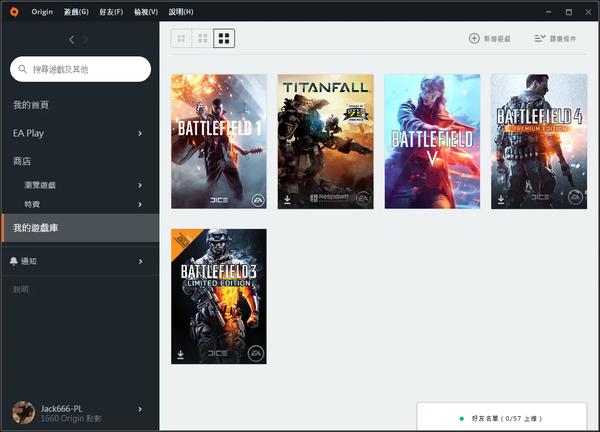Select the Battlefield V game tile
The image size is (600, 432).
(x=432, y=141)
